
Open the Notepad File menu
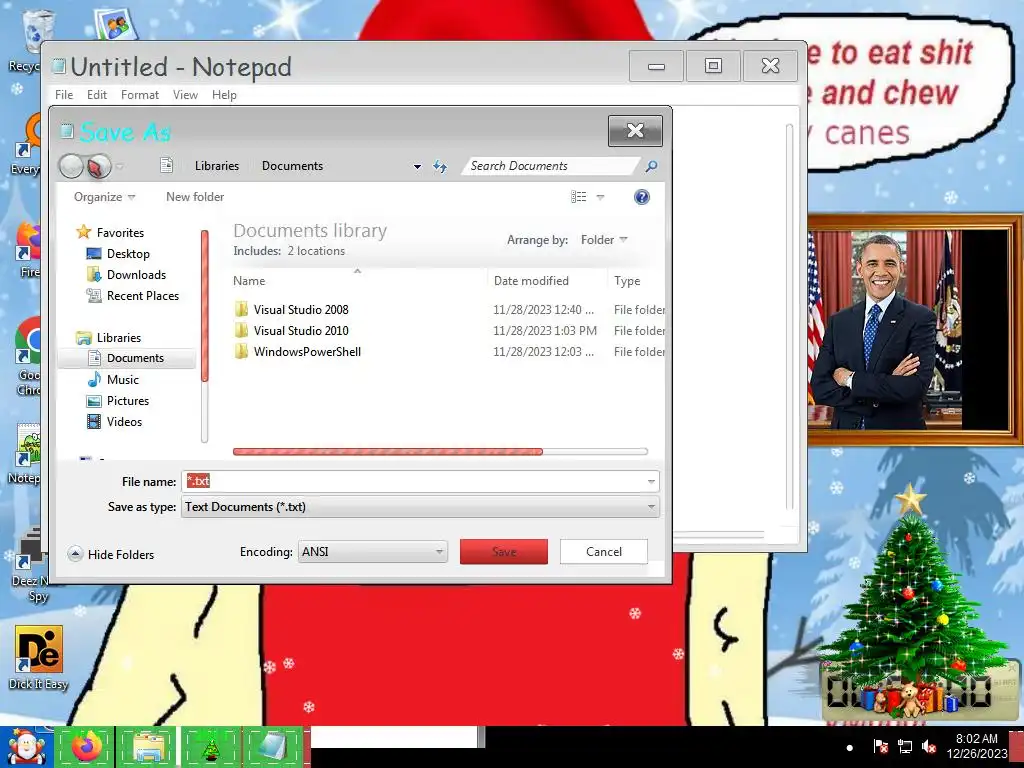click(64, 95)
